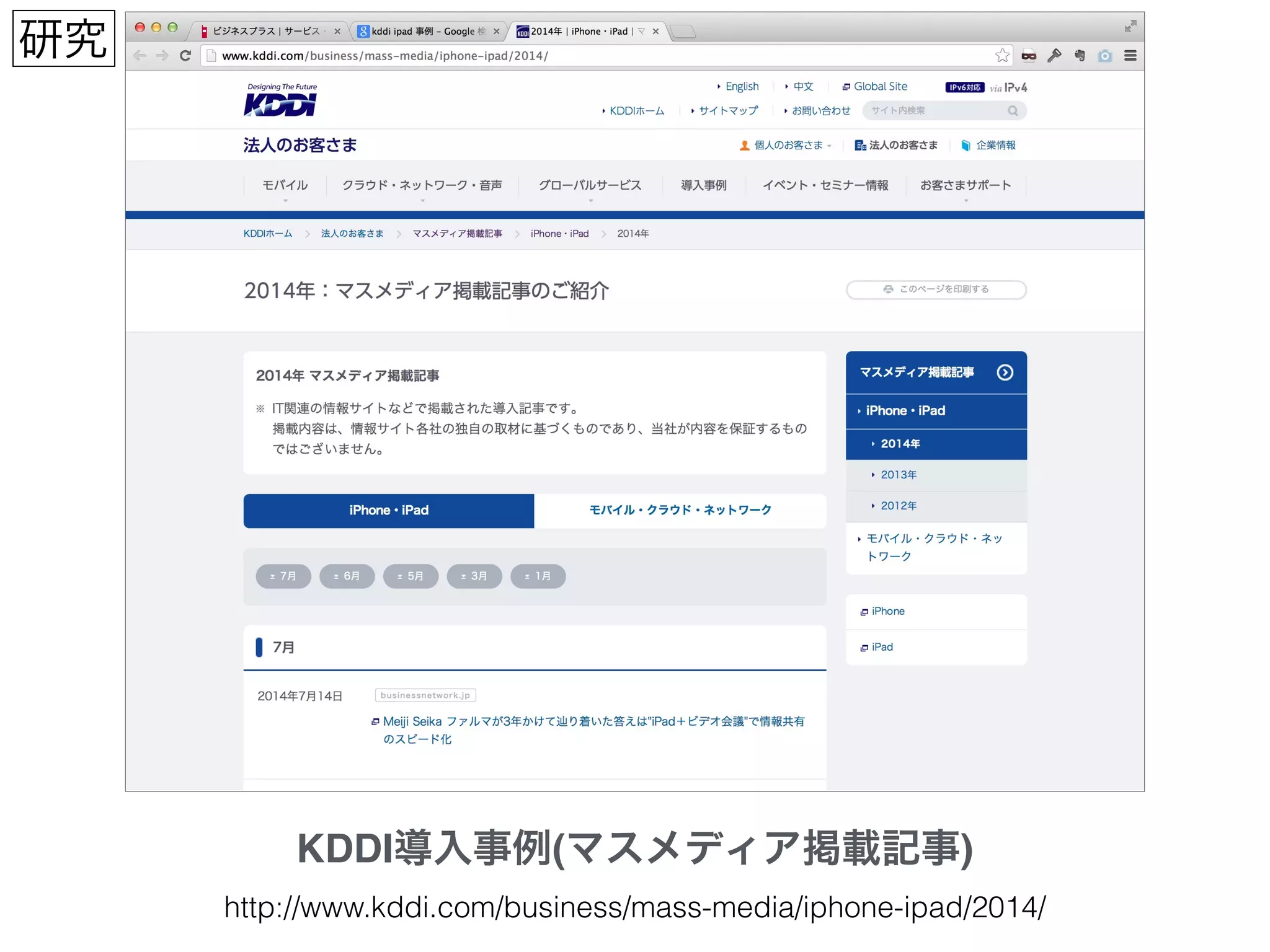Click the page heading 法人のお客さま
The height and width of the screenshot is (952, 1270).
click(x=300, y=145)
